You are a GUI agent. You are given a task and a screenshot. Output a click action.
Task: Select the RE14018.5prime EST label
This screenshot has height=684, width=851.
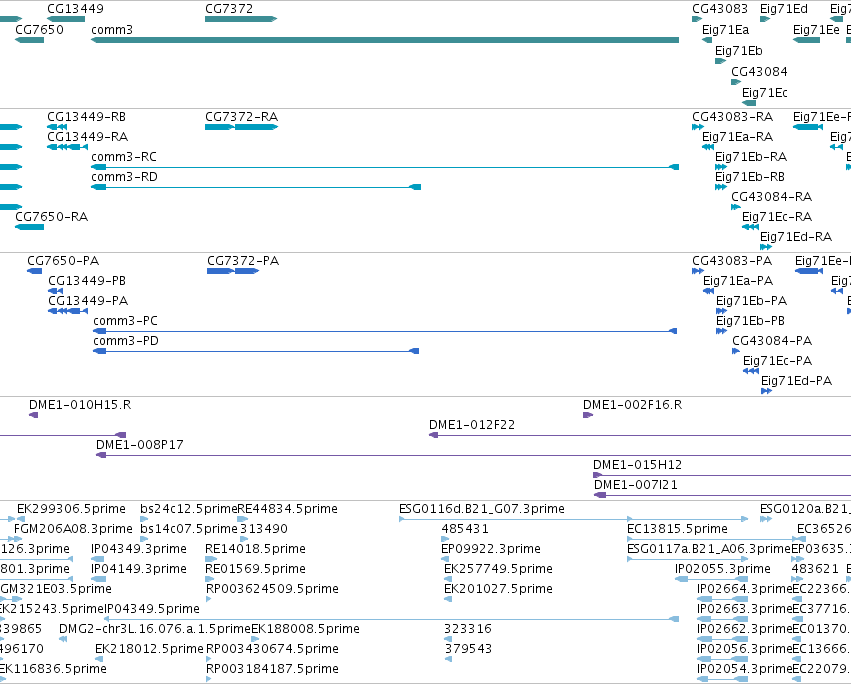(255, 549)
